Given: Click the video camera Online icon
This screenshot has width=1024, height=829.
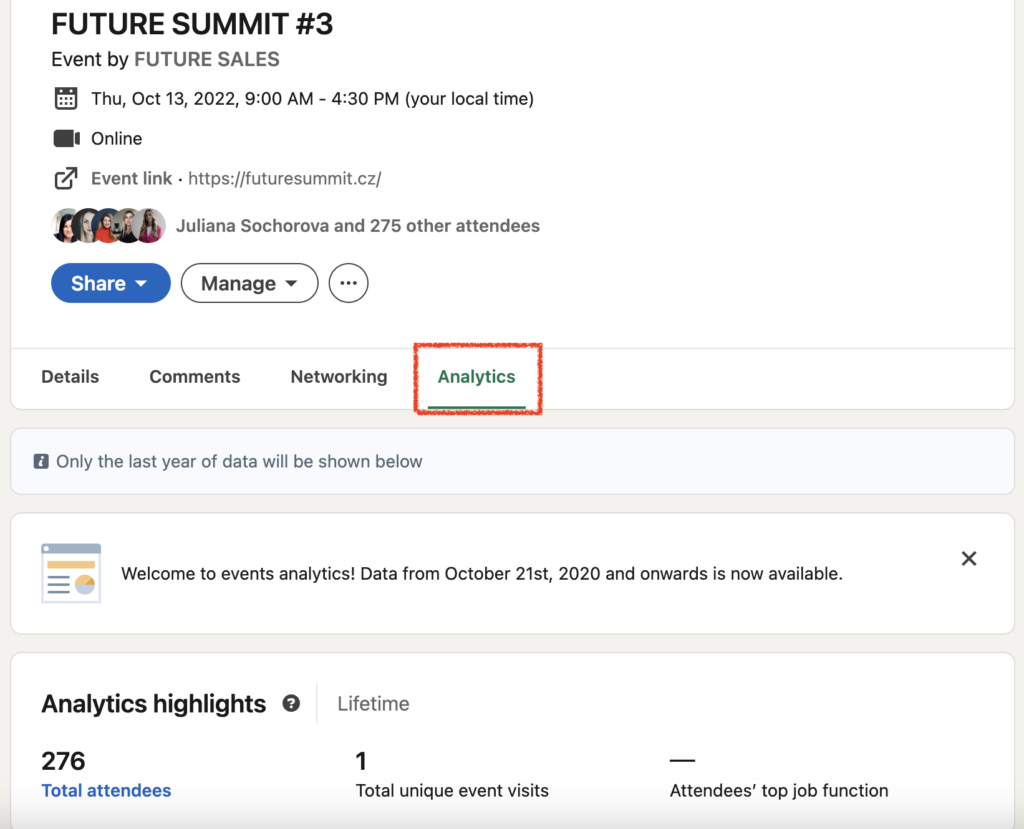Looking at the screenshot, I should 66,138.
